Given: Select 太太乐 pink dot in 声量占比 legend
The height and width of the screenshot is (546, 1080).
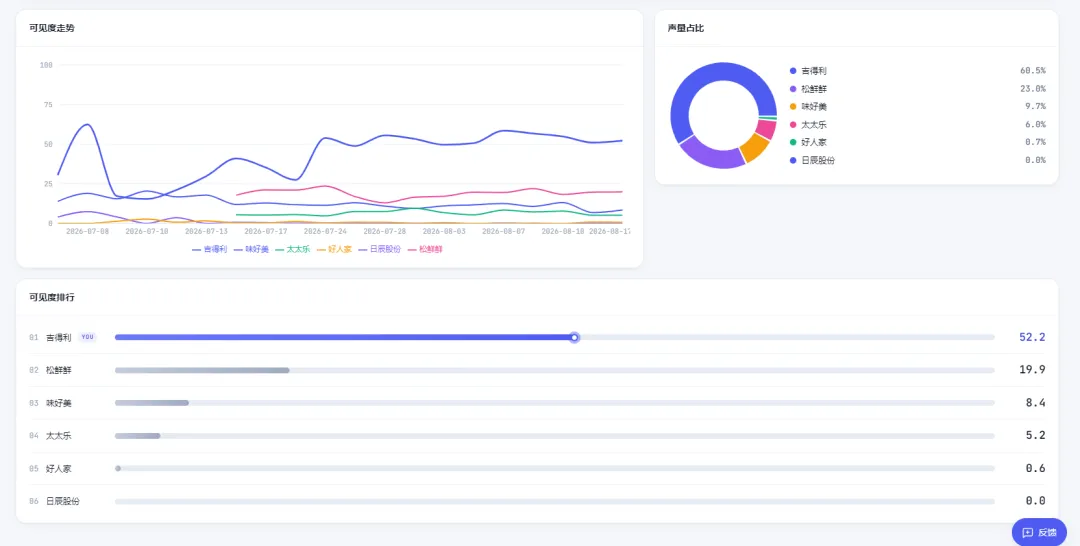Looking at the screenshot, I should click(793, 125).
